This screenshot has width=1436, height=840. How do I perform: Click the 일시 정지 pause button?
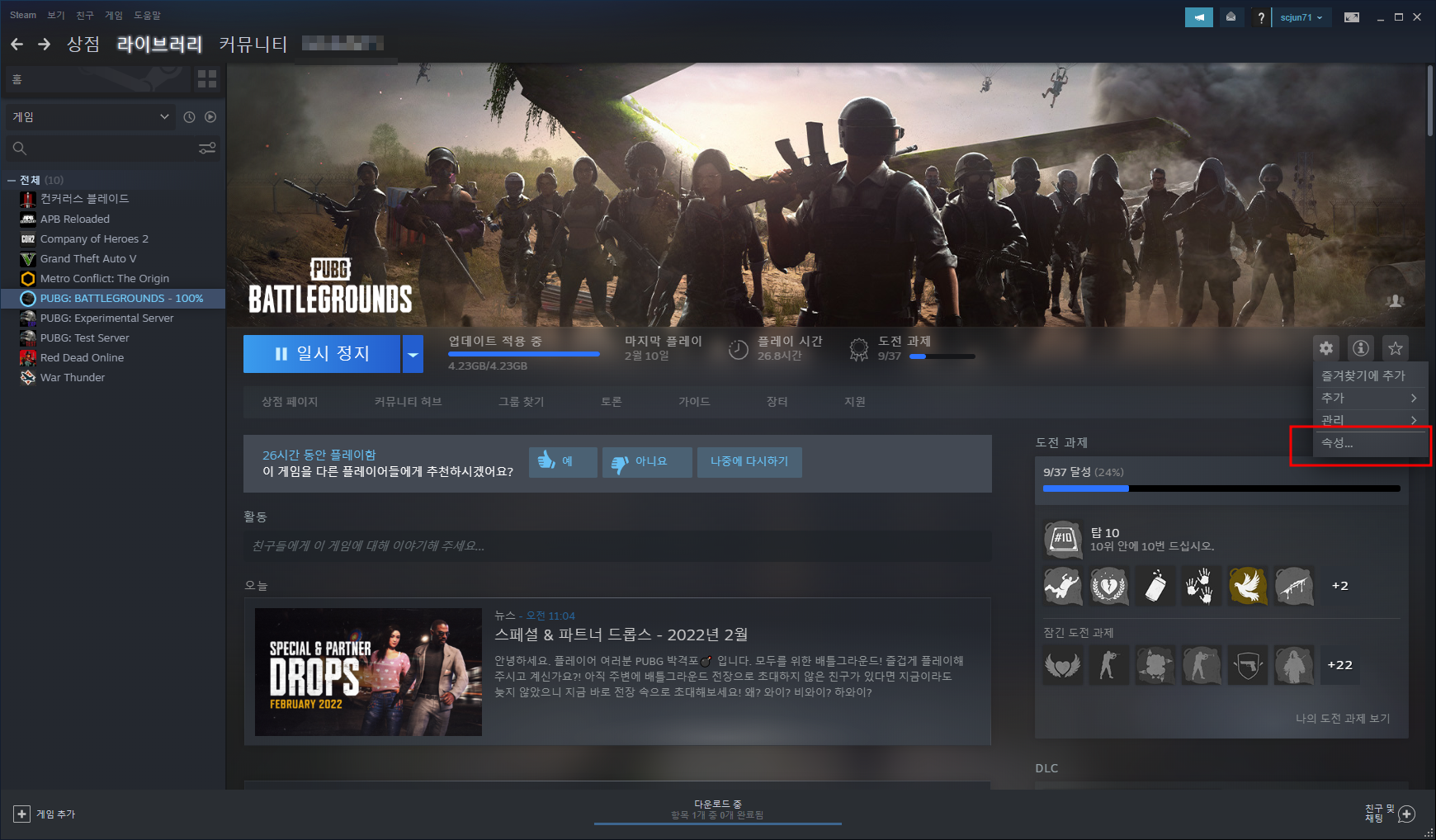tap(322, 354)
